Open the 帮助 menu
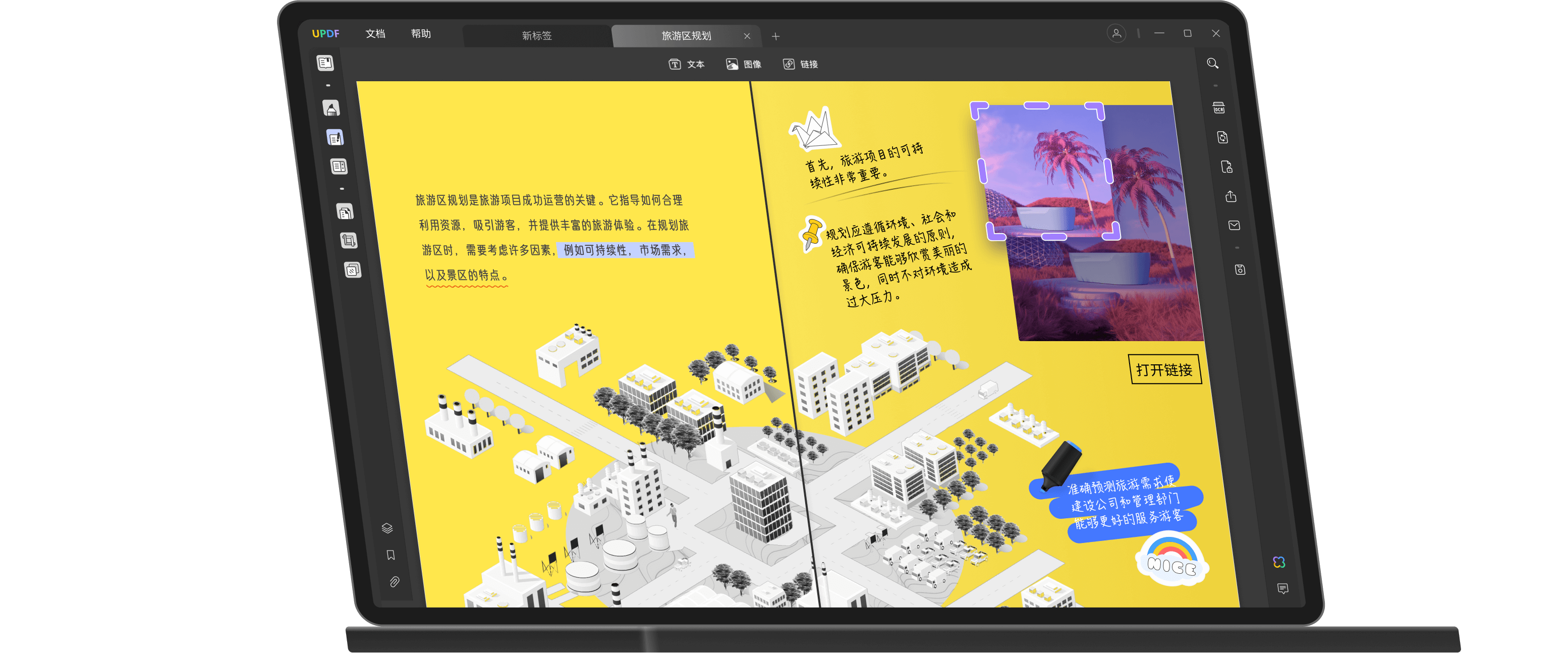The height and width of the screenshot is (653, 1568). (x=421, y=33)
